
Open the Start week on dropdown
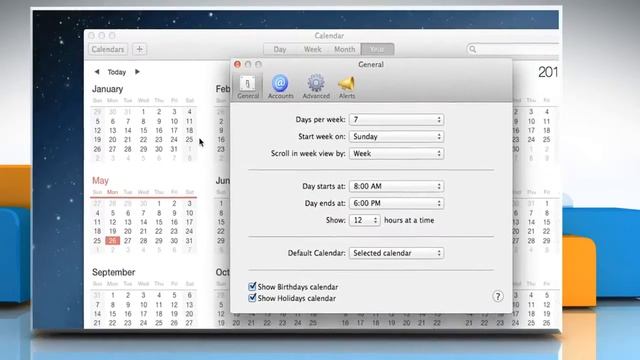(396, 136)
